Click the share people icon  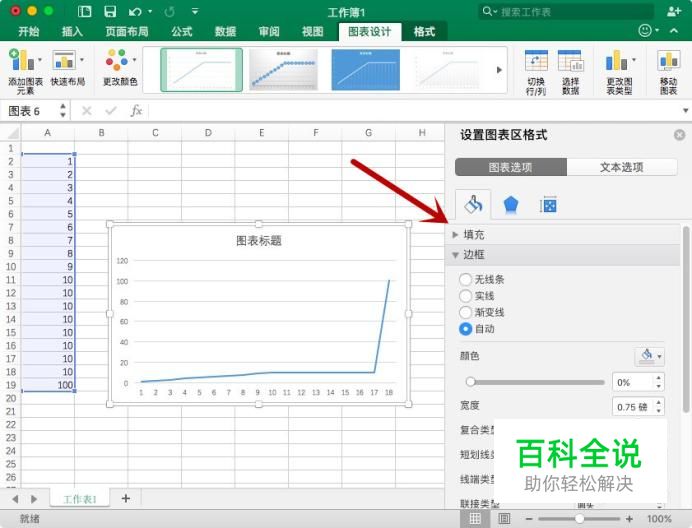point(673,11)
